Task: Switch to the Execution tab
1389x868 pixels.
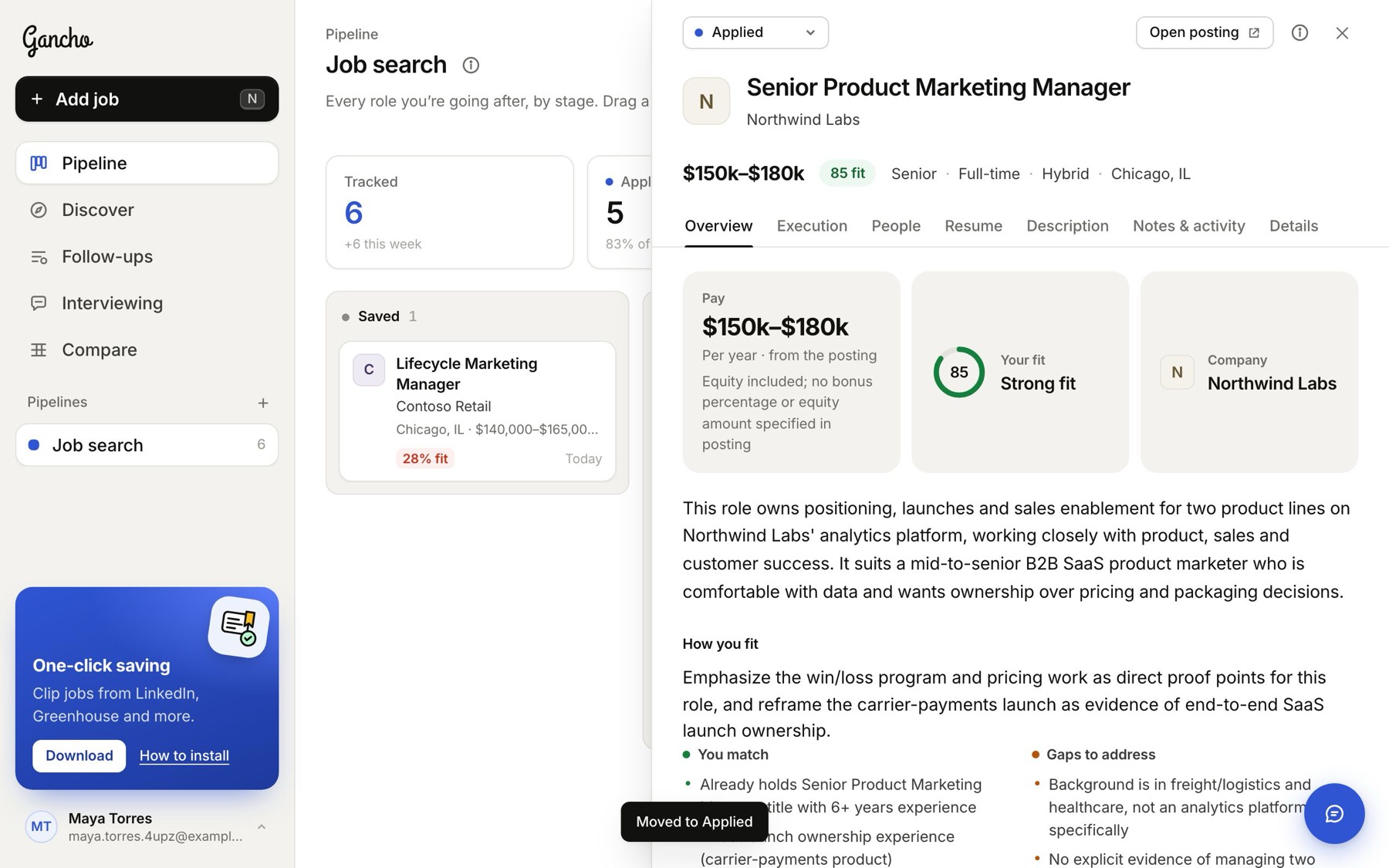Action: click(x=812, y=226)
